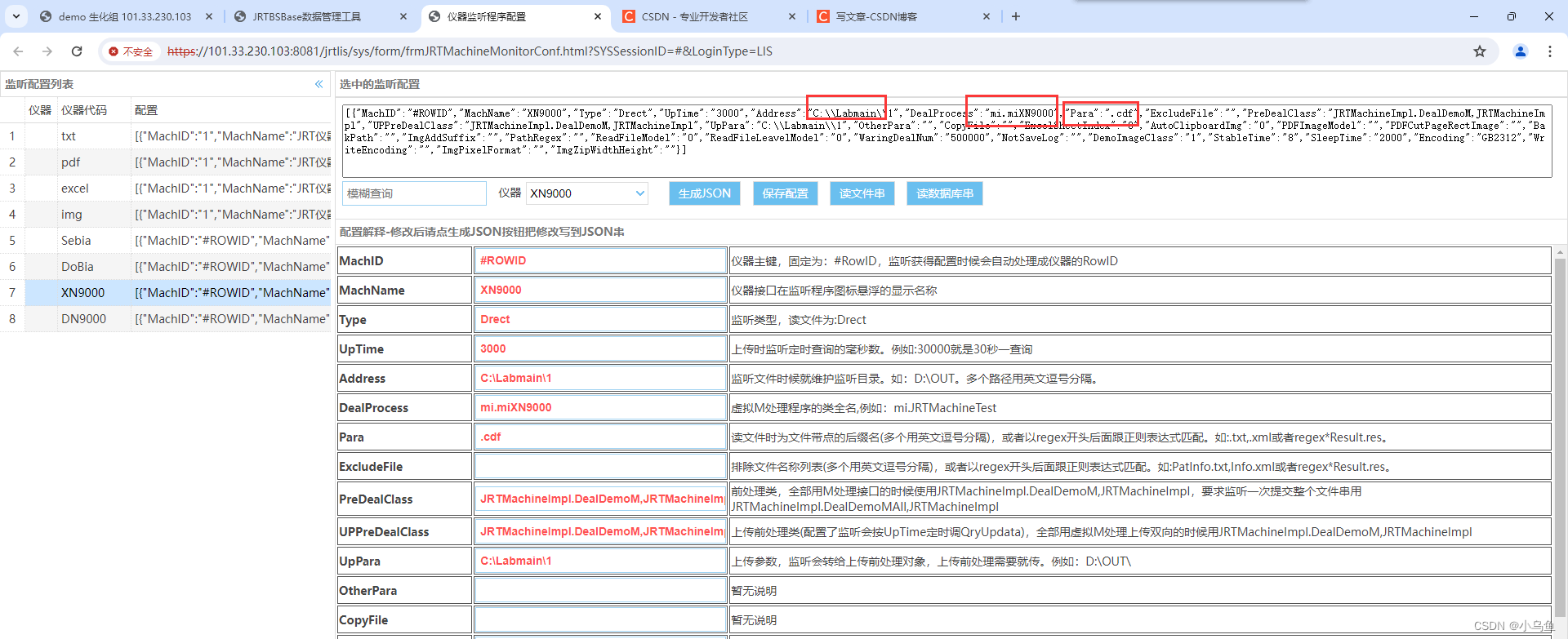
Task: Close the JRTBSBase数据管理工具 tab
Action: 403,16
